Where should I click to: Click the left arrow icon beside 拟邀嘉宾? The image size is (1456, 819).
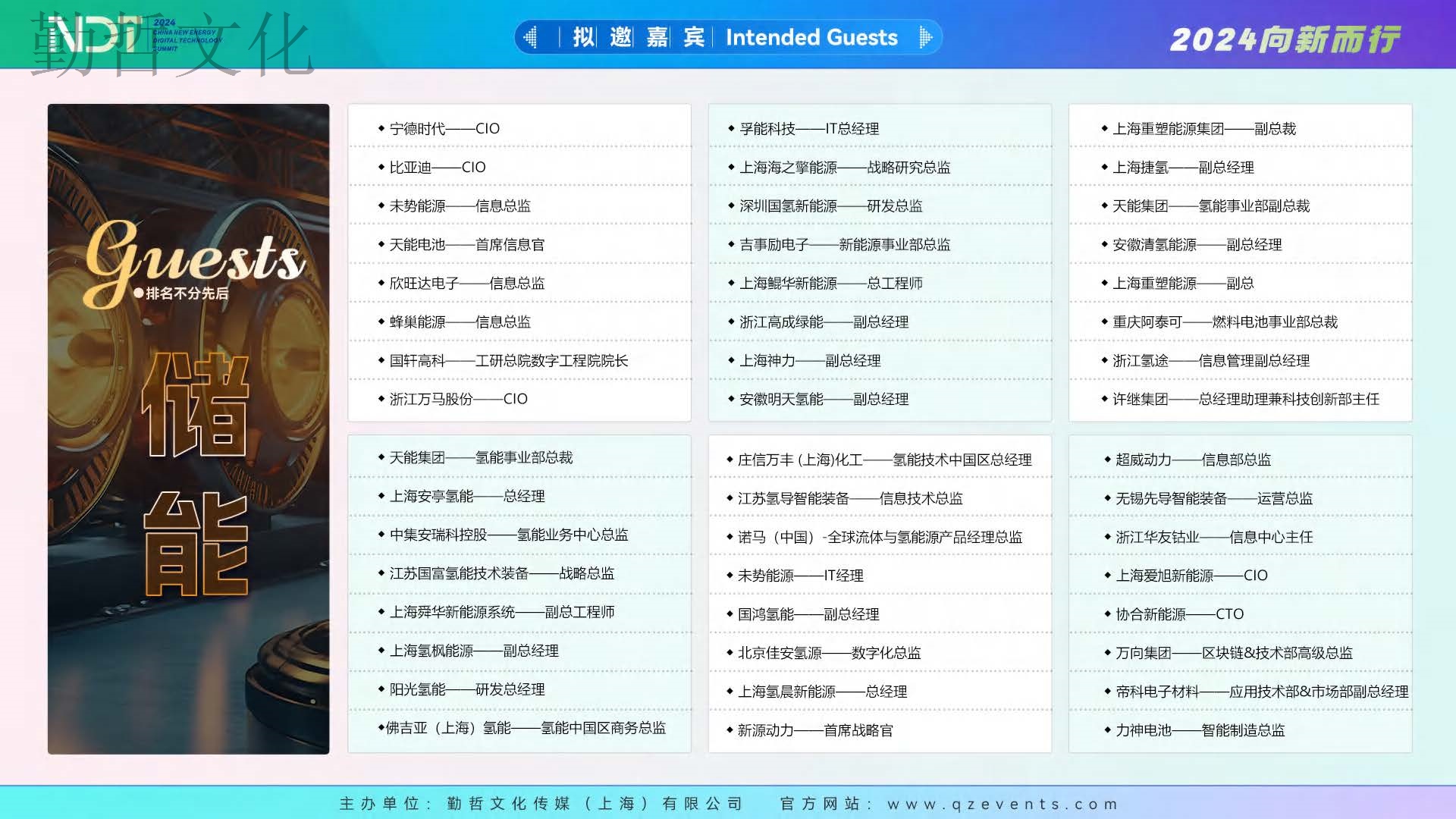coord(530,37)
